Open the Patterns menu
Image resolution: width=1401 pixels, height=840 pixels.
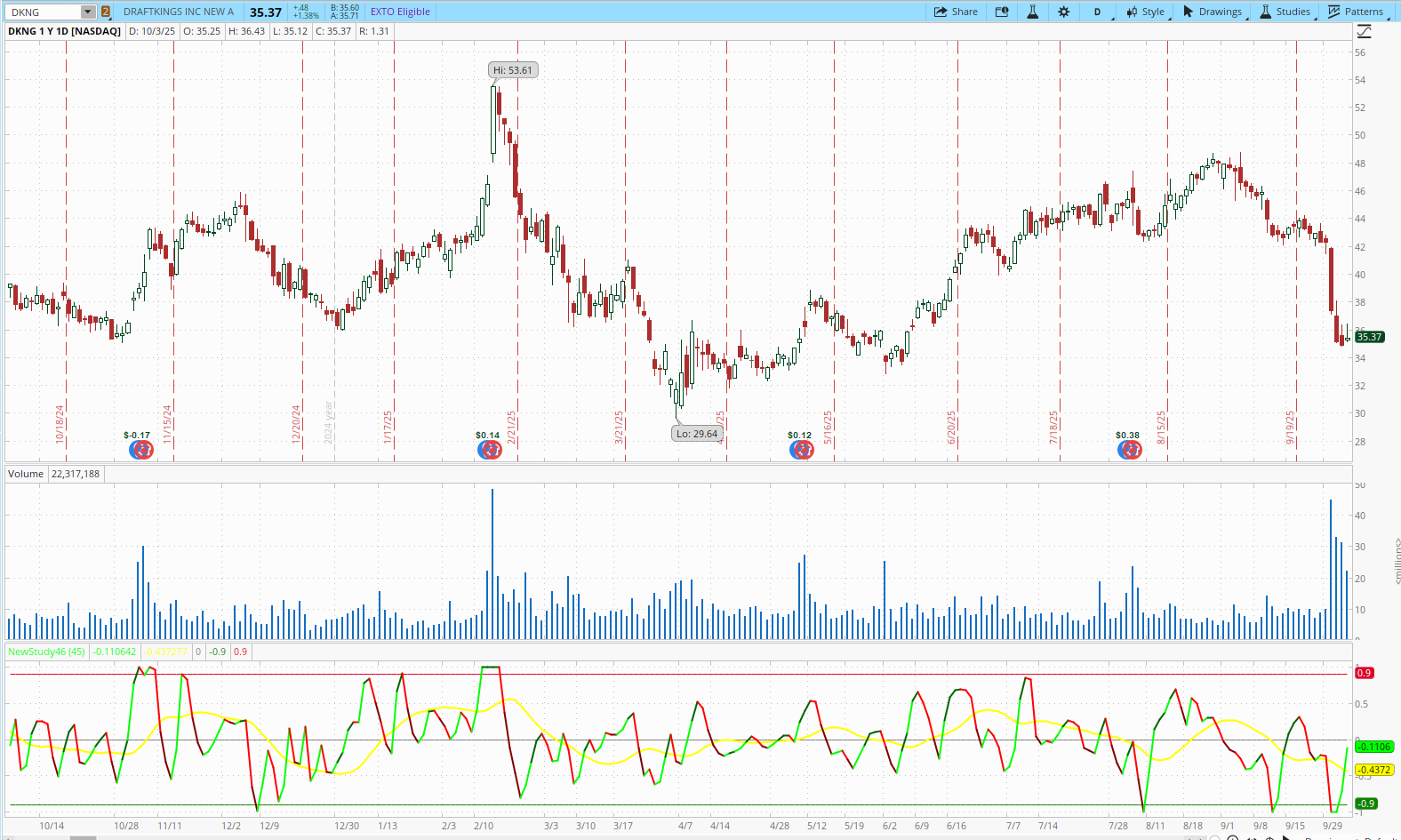1356,12
